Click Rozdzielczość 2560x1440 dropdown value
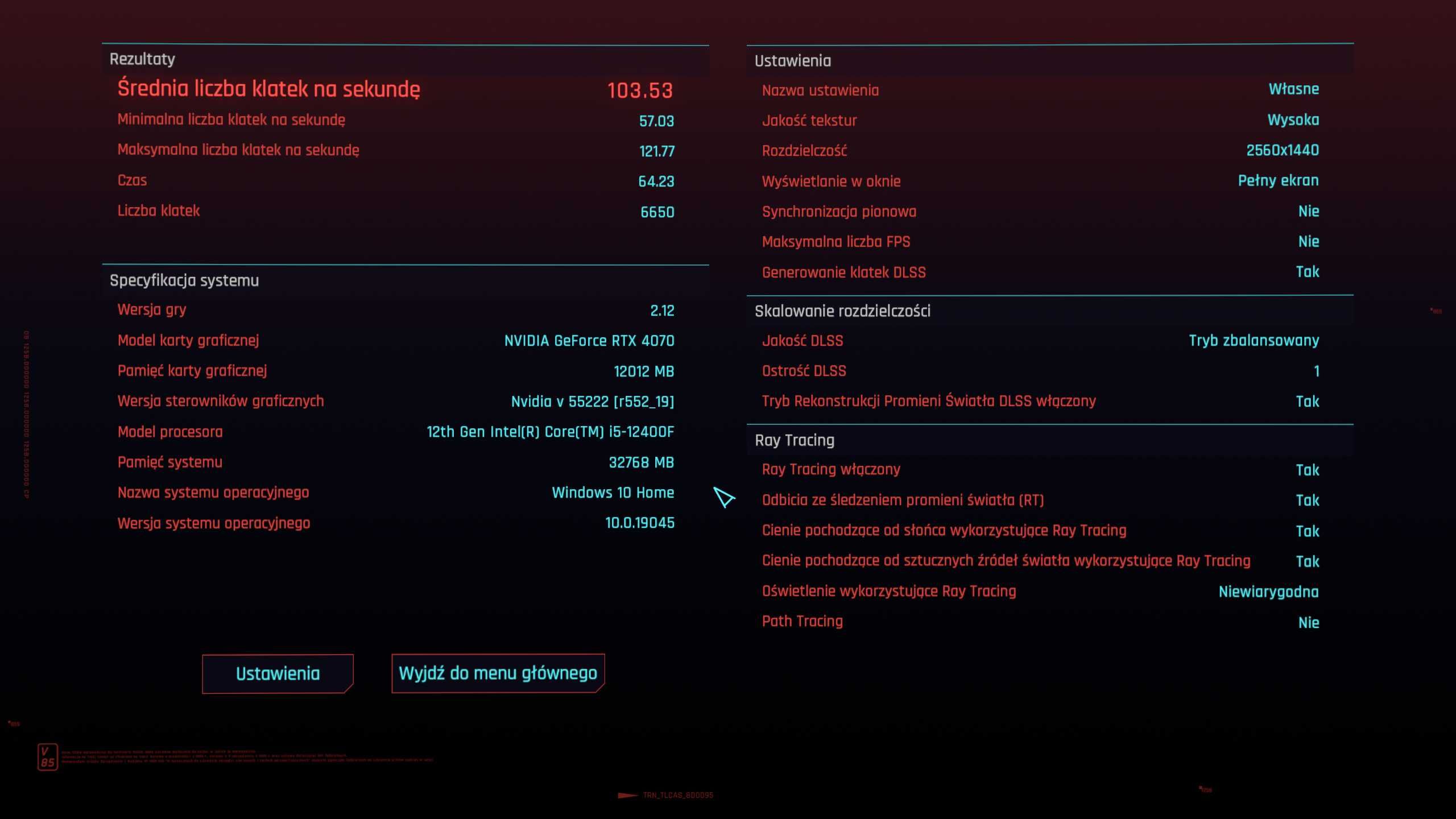Screen dimensions: 1456x819 [x=1283, y=150]
